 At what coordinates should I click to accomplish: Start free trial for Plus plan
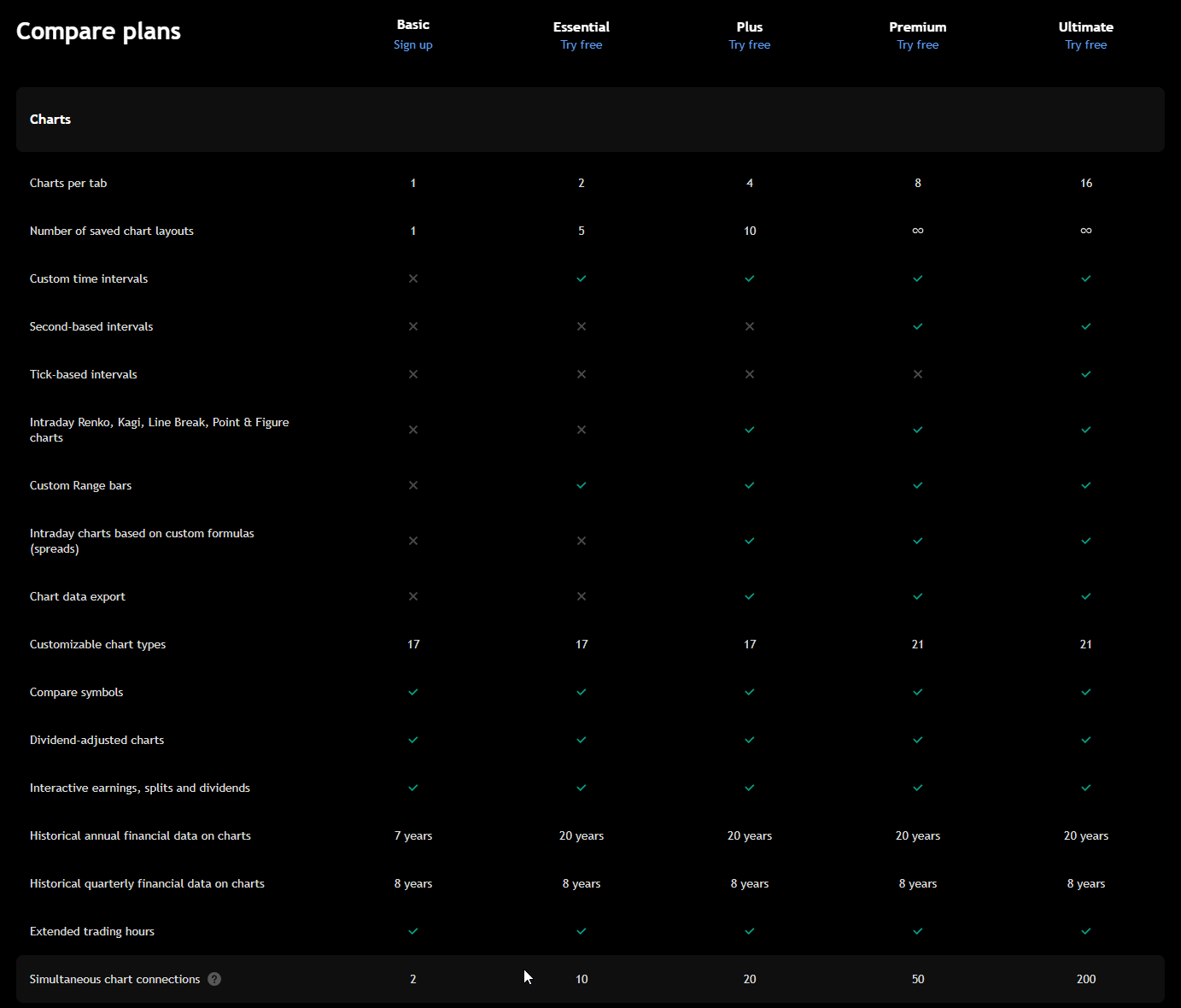(749, 45)
